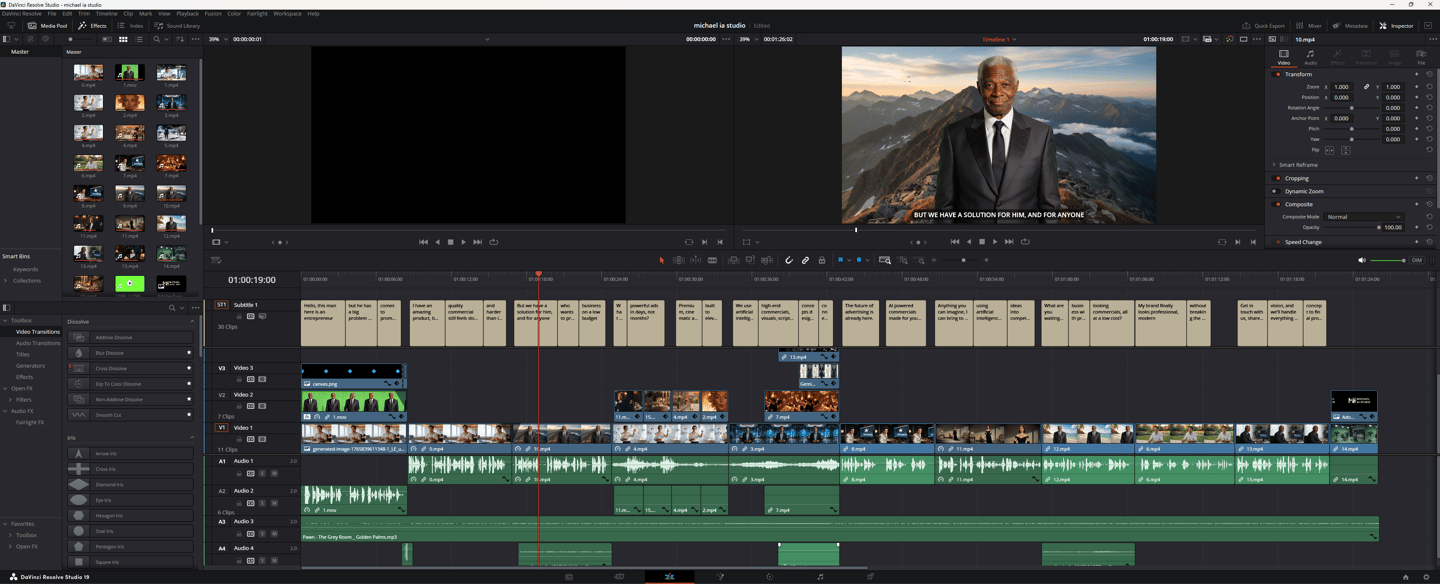Click the Insert Clip edit icon

(733, 260)
